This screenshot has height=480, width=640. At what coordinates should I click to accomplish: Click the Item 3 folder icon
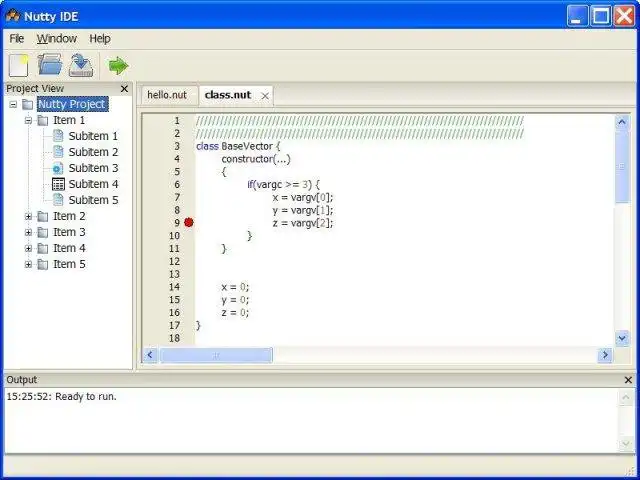coord(43,232)
